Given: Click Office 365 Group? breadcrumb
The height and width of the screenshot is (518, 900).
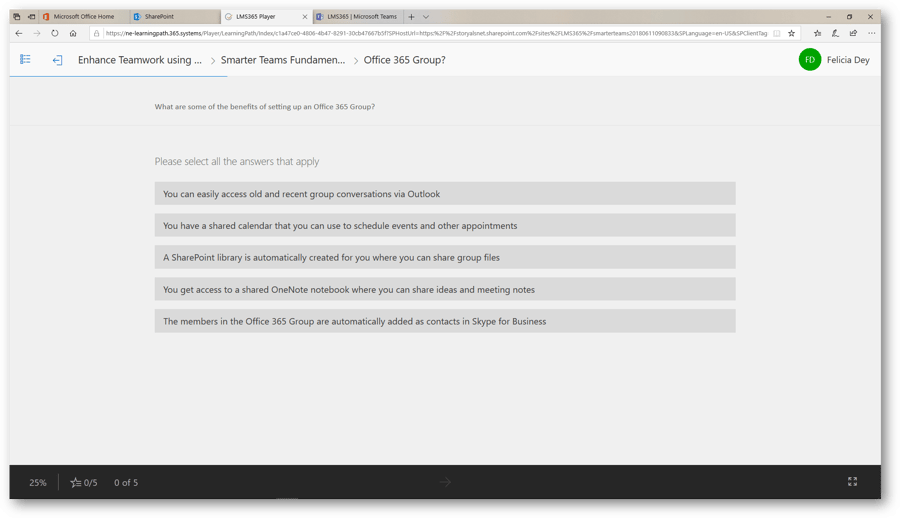Looking at the screenshot, I should [x=405, y=60].
